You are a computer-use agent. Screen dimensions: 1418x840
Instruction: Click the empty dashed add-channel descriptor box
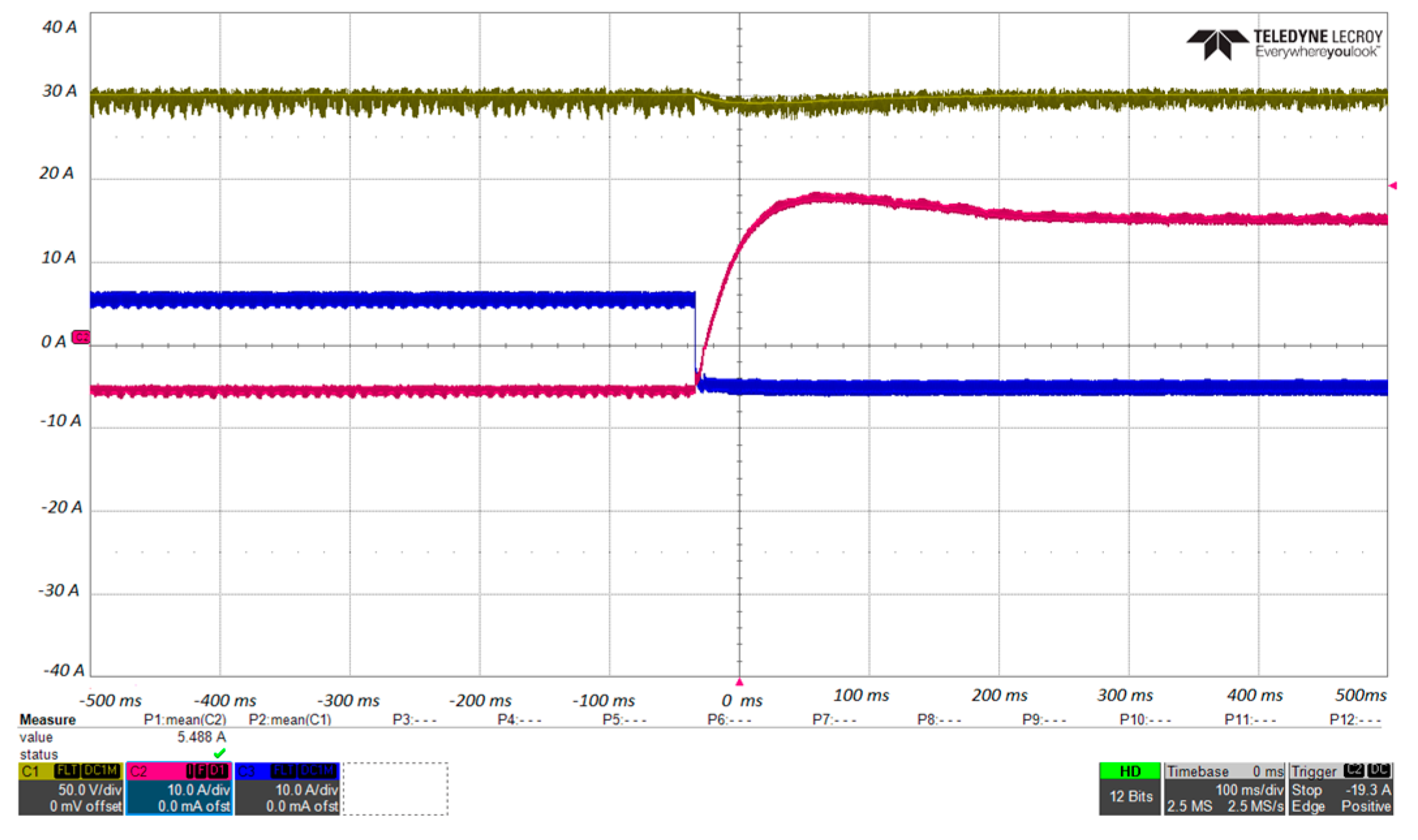395,789
